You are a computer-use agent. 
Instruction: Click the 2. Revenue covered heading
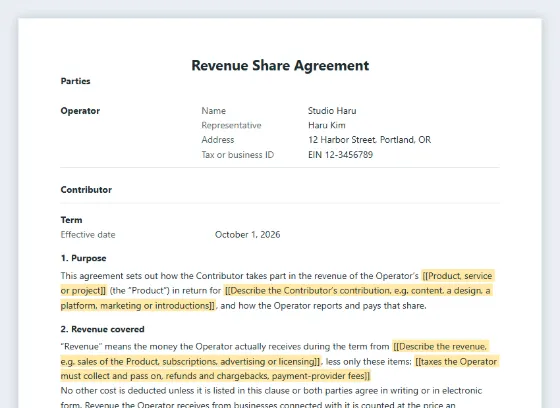[x=102, y=329]
